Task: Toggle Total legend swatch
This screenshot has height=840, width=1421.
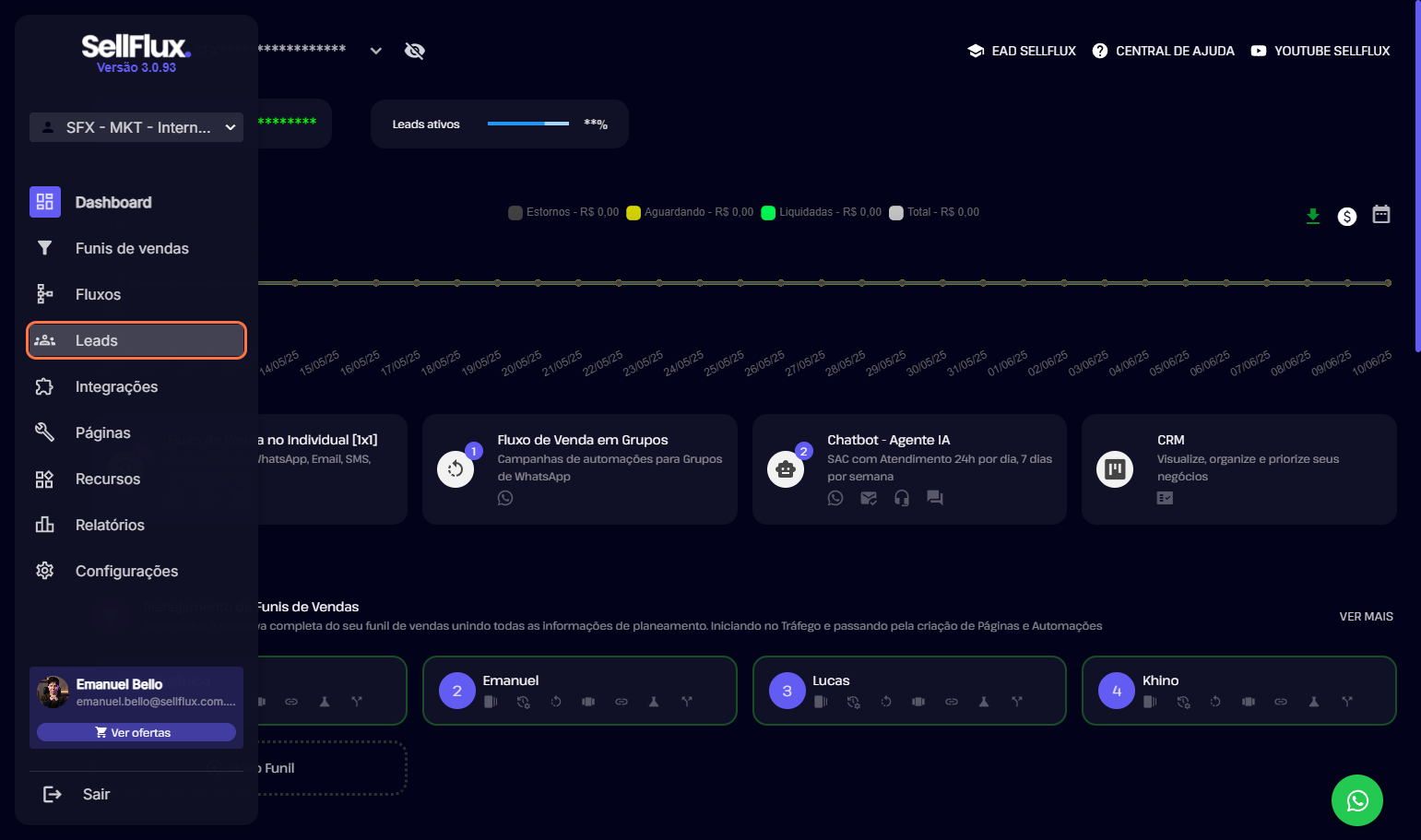Action: tap(896, 213)
